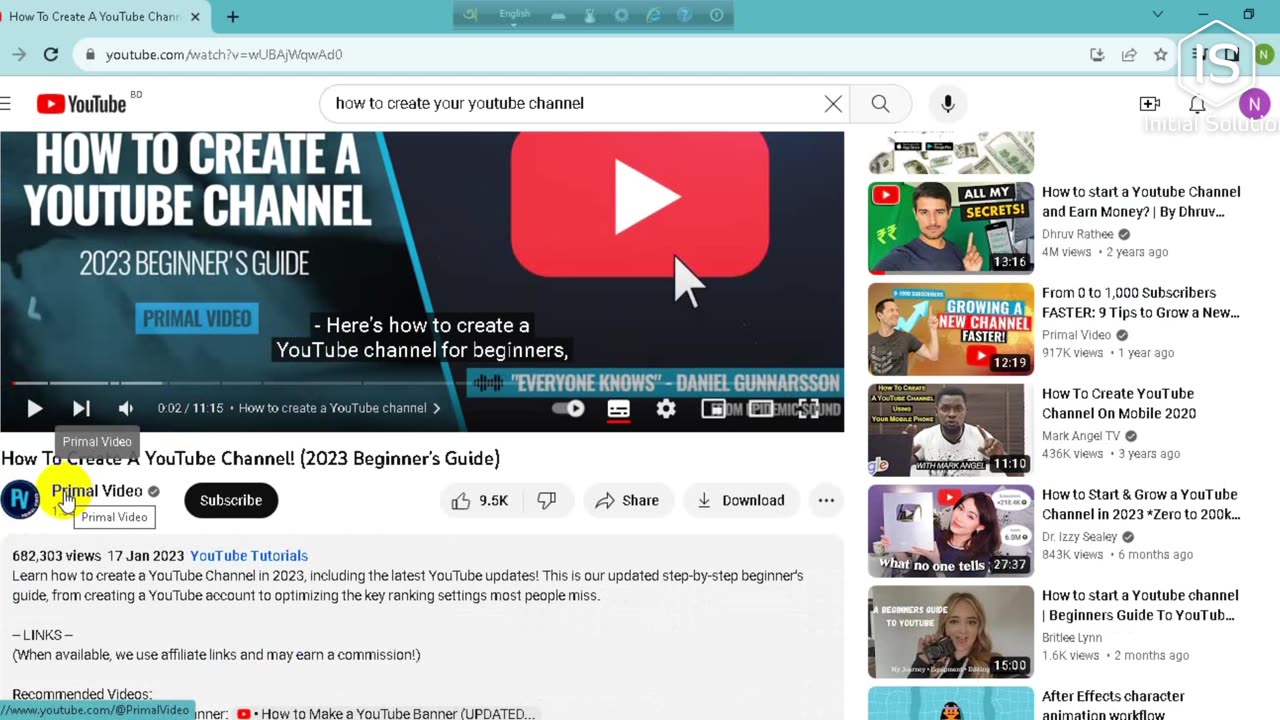Reload the page in the browser

tap(51, 55)
